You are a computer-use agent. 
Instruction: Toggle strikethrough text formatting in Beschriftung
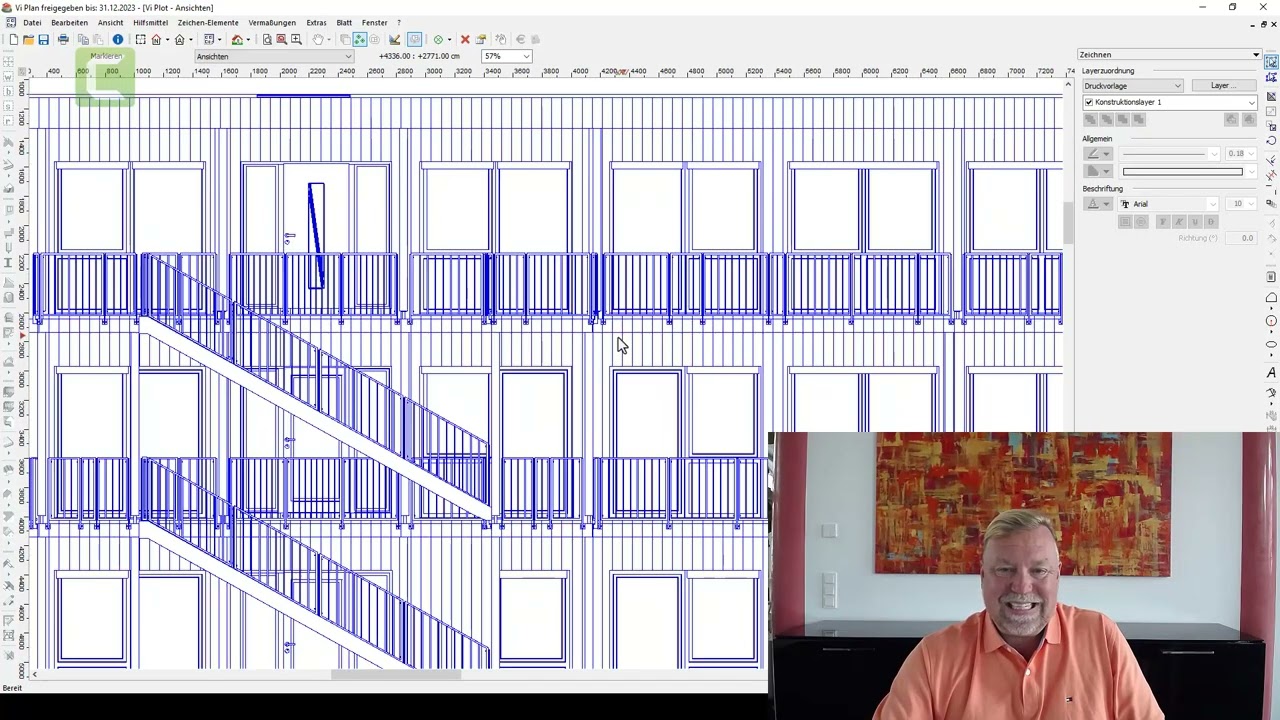(x=1211, y=222)
